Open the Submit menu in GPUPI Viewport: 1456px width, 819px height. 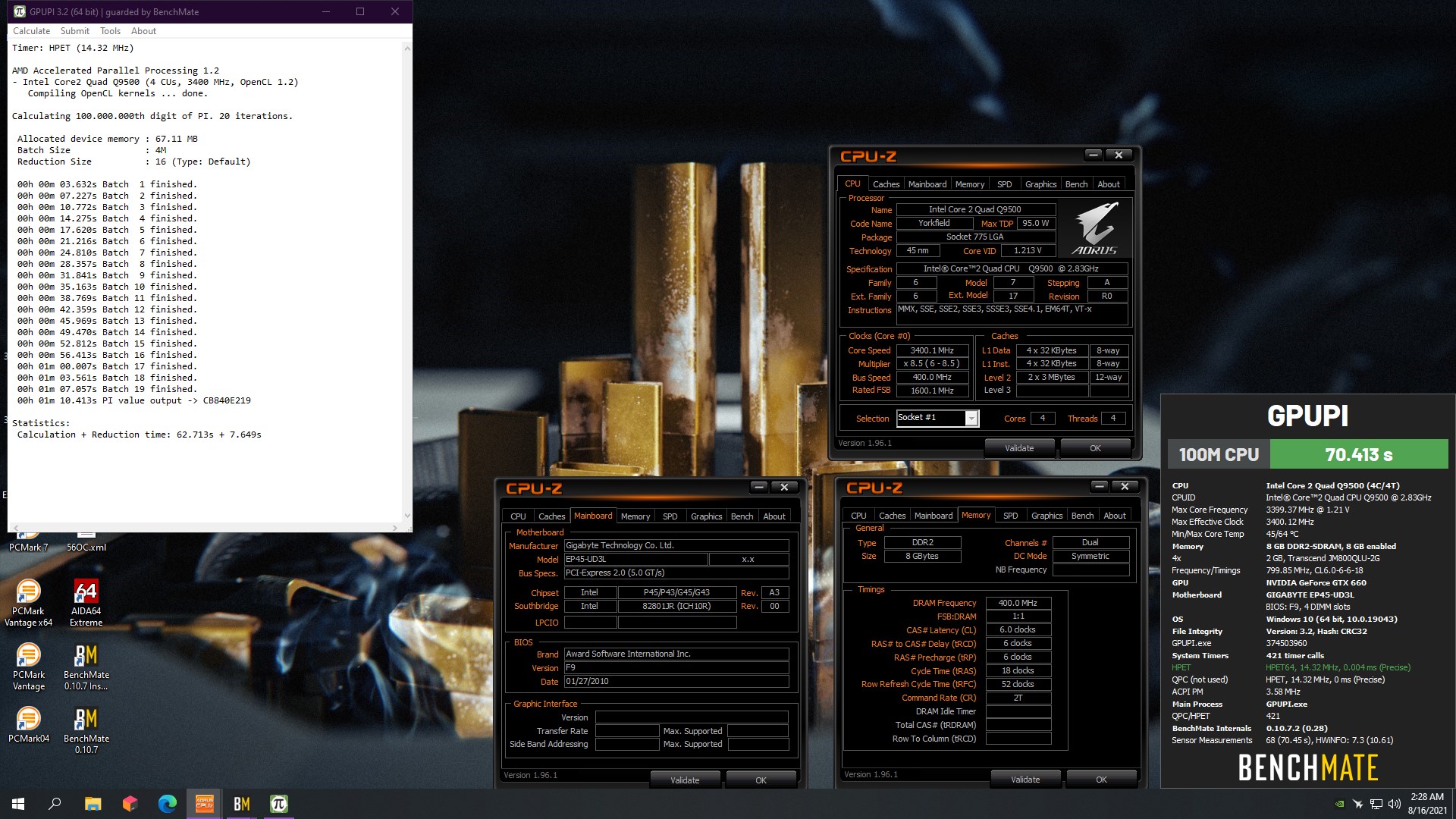click(75, 31)
